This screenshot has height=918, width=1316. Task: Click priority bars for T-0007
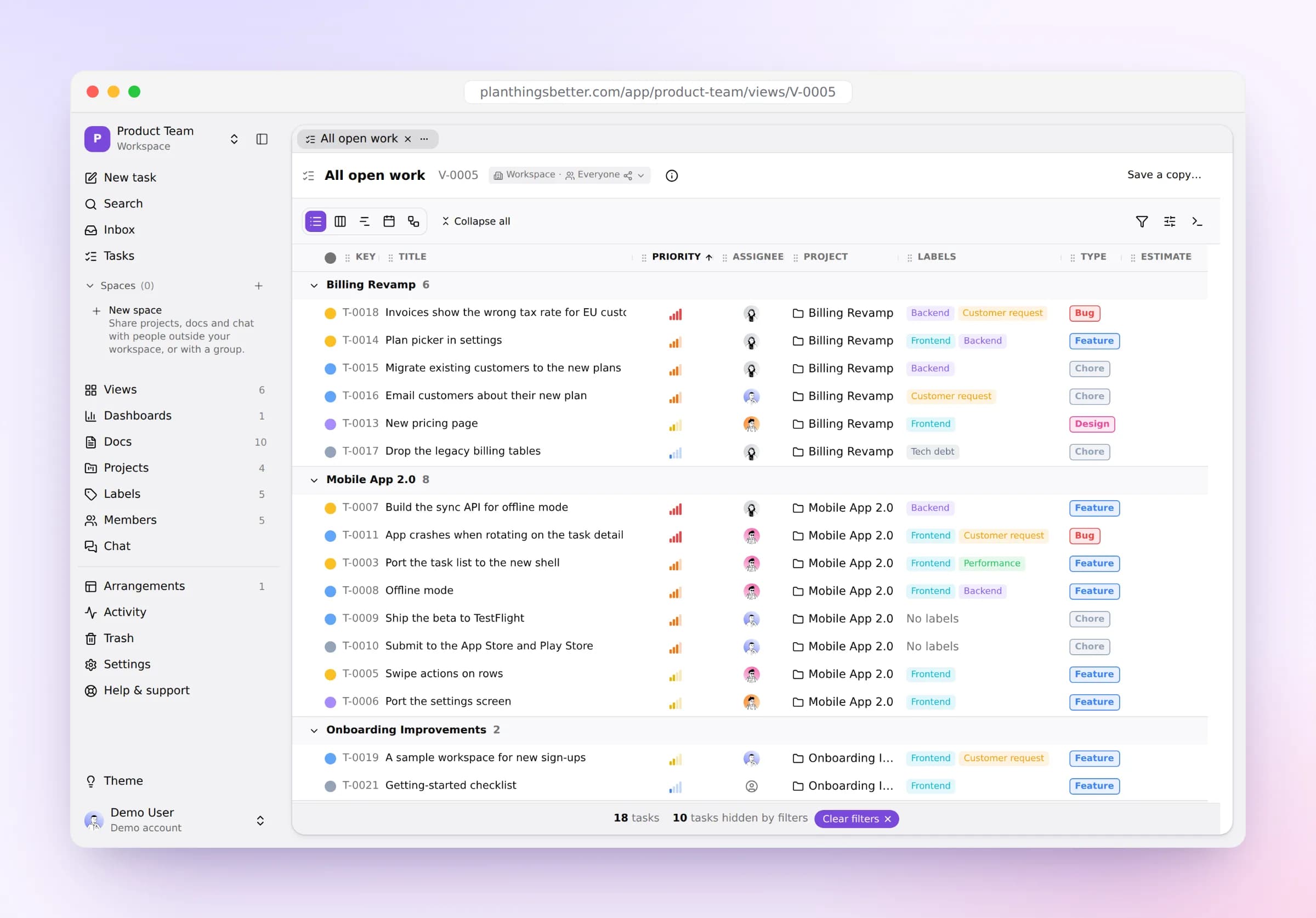675,508
